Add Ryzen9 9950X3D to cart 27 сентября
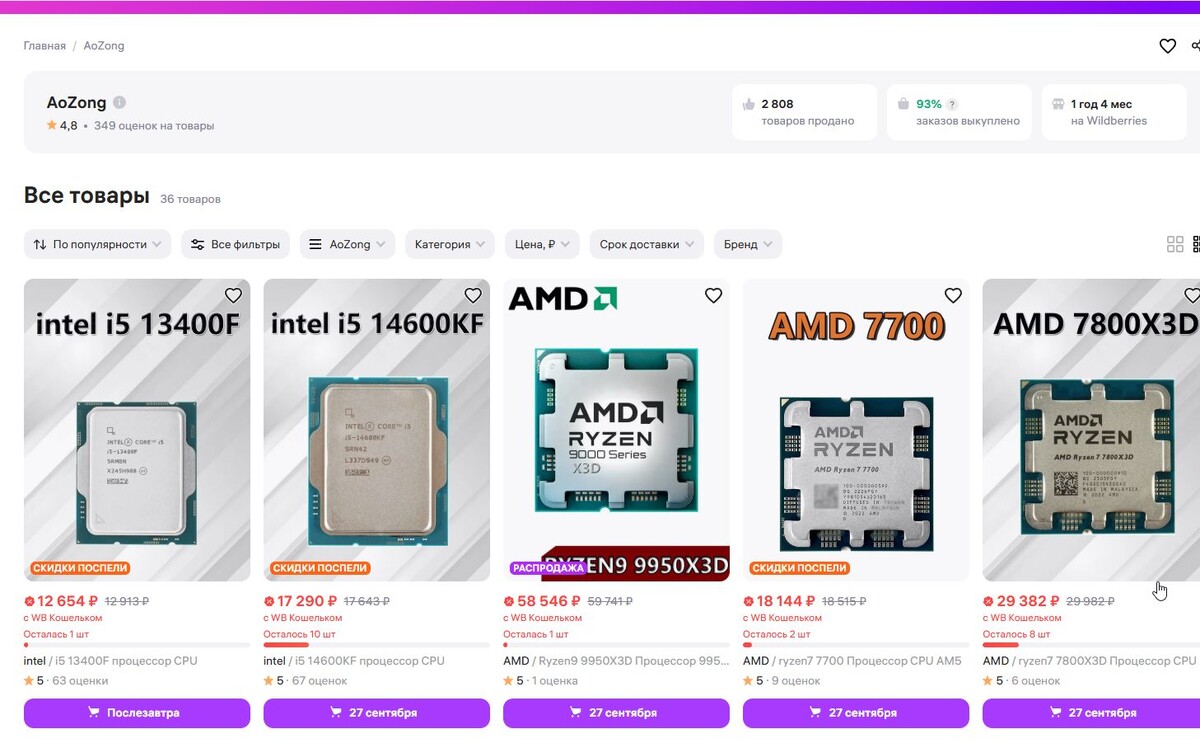This screenshot has width=1200, height=748. coord(616,713)
